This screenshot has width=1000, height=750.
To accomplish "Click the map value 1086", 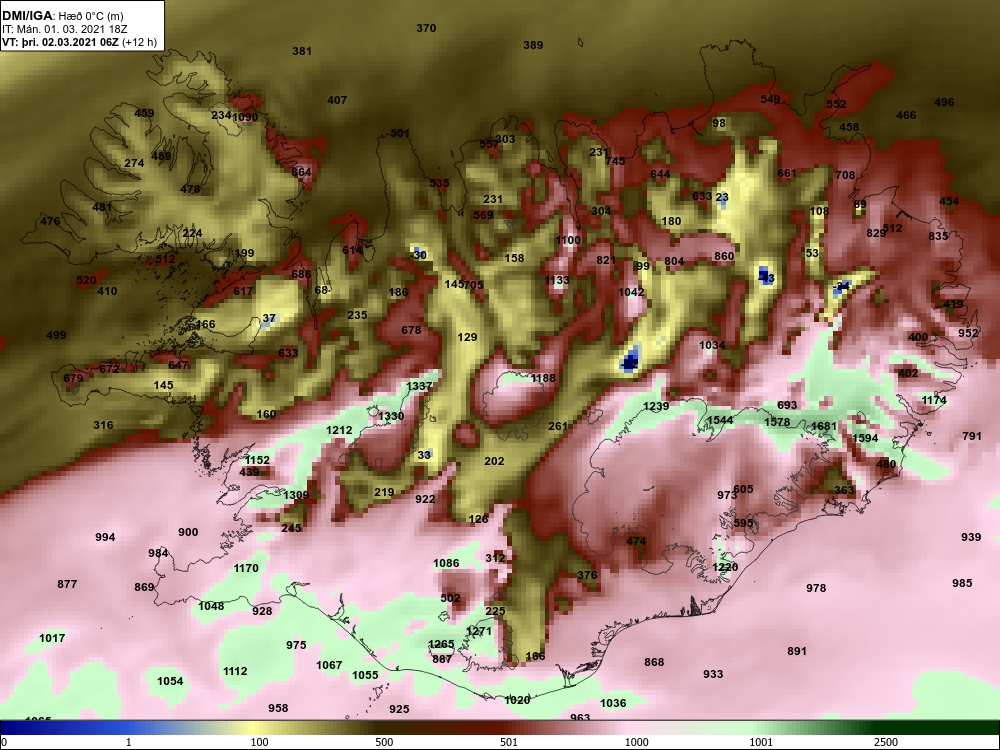I will click(x=446, y=563).
